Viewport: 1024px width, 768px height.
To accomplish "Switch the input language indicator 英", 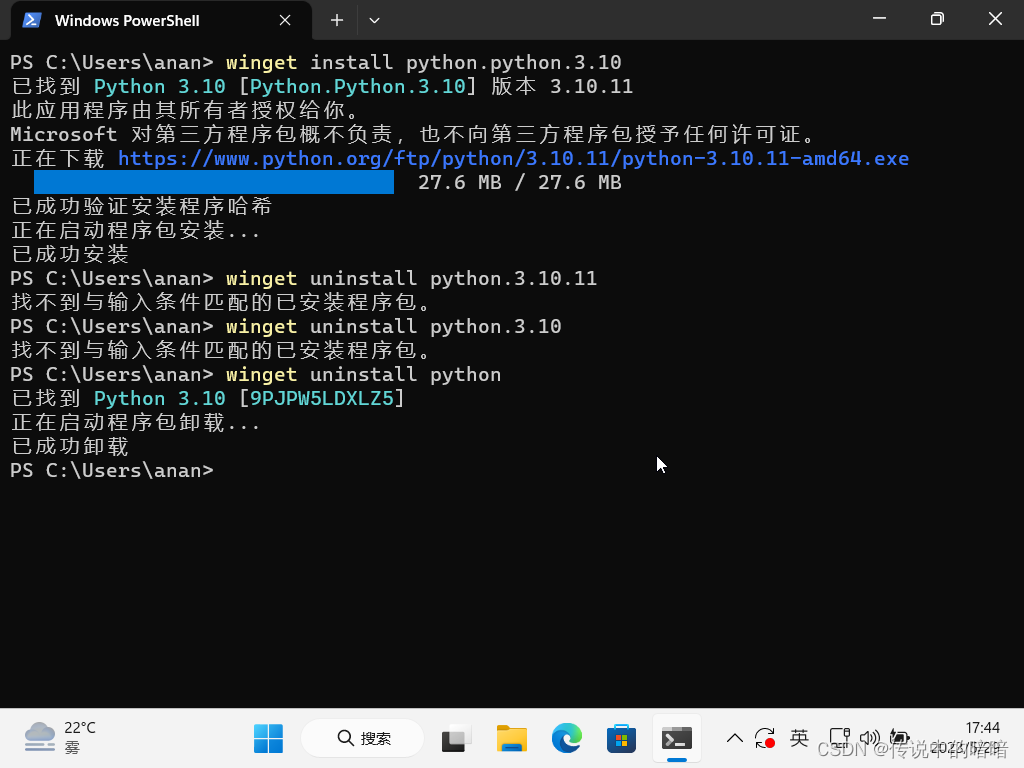I will (799, 739).
